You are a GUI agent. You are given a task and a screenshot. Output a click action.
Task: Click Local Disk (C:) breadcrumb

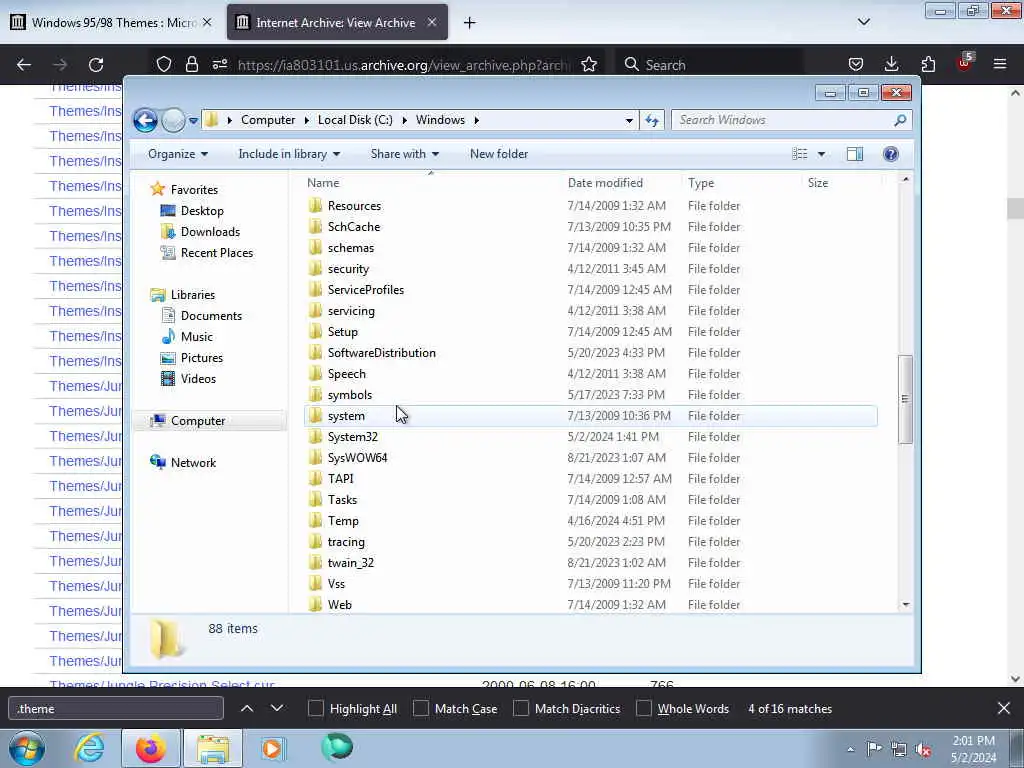(355, 120)
